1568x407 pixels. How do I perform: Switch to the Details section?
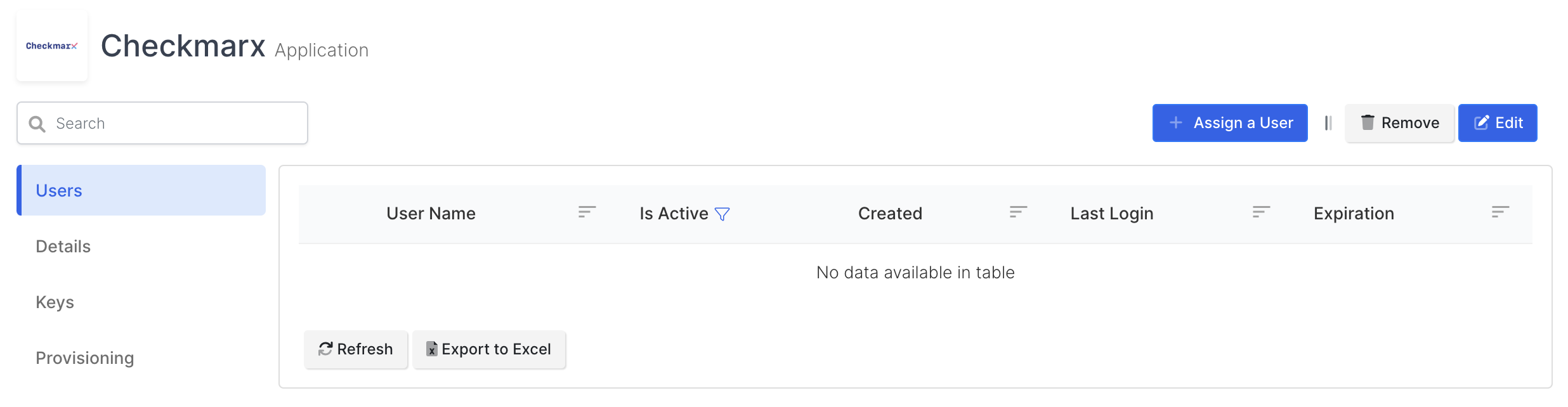(63, 246)
